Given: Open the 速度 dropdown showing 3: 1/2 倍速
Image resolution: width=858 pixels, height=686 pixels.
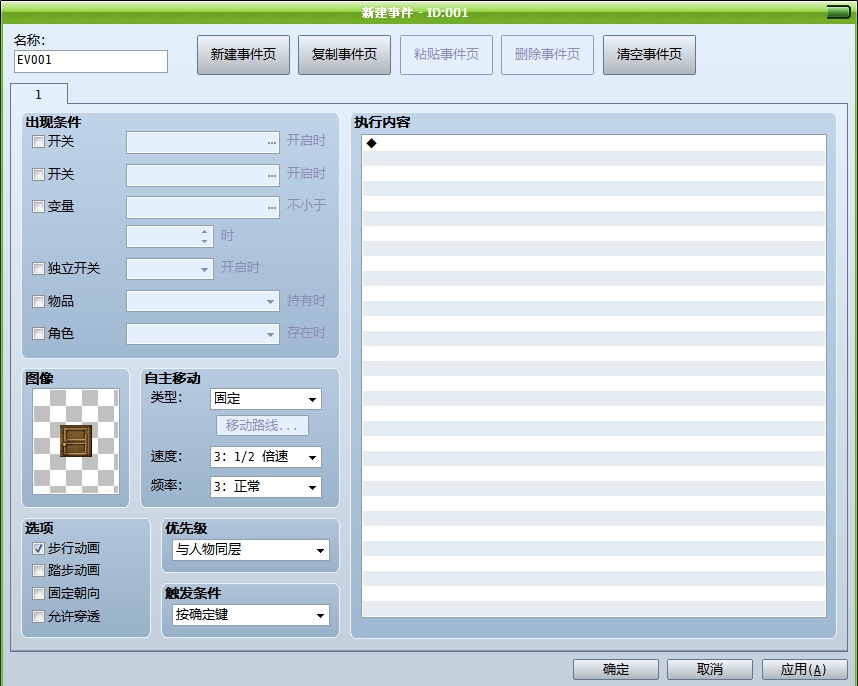Looking at the screenshot, I should click(x=265, y=457).
